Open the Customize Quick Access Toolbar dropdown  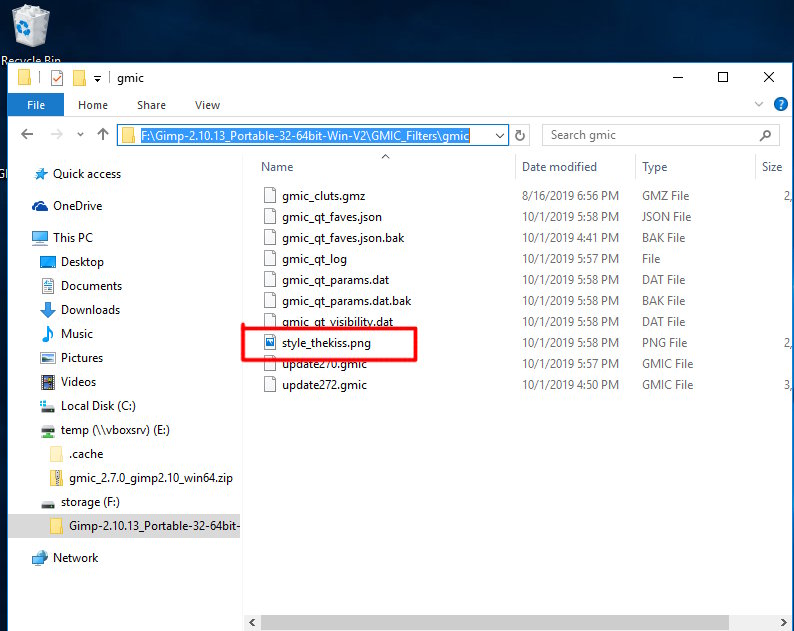tap(97, 78)
